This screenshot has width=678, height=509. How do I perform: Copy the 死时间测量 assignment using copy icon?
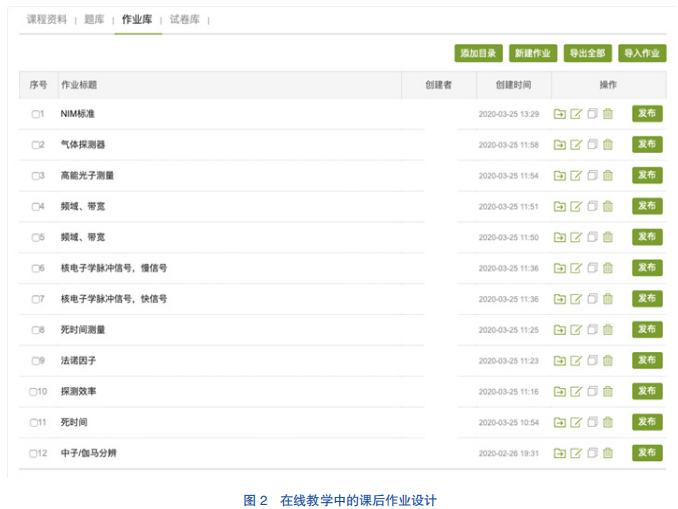coord(592,330)
